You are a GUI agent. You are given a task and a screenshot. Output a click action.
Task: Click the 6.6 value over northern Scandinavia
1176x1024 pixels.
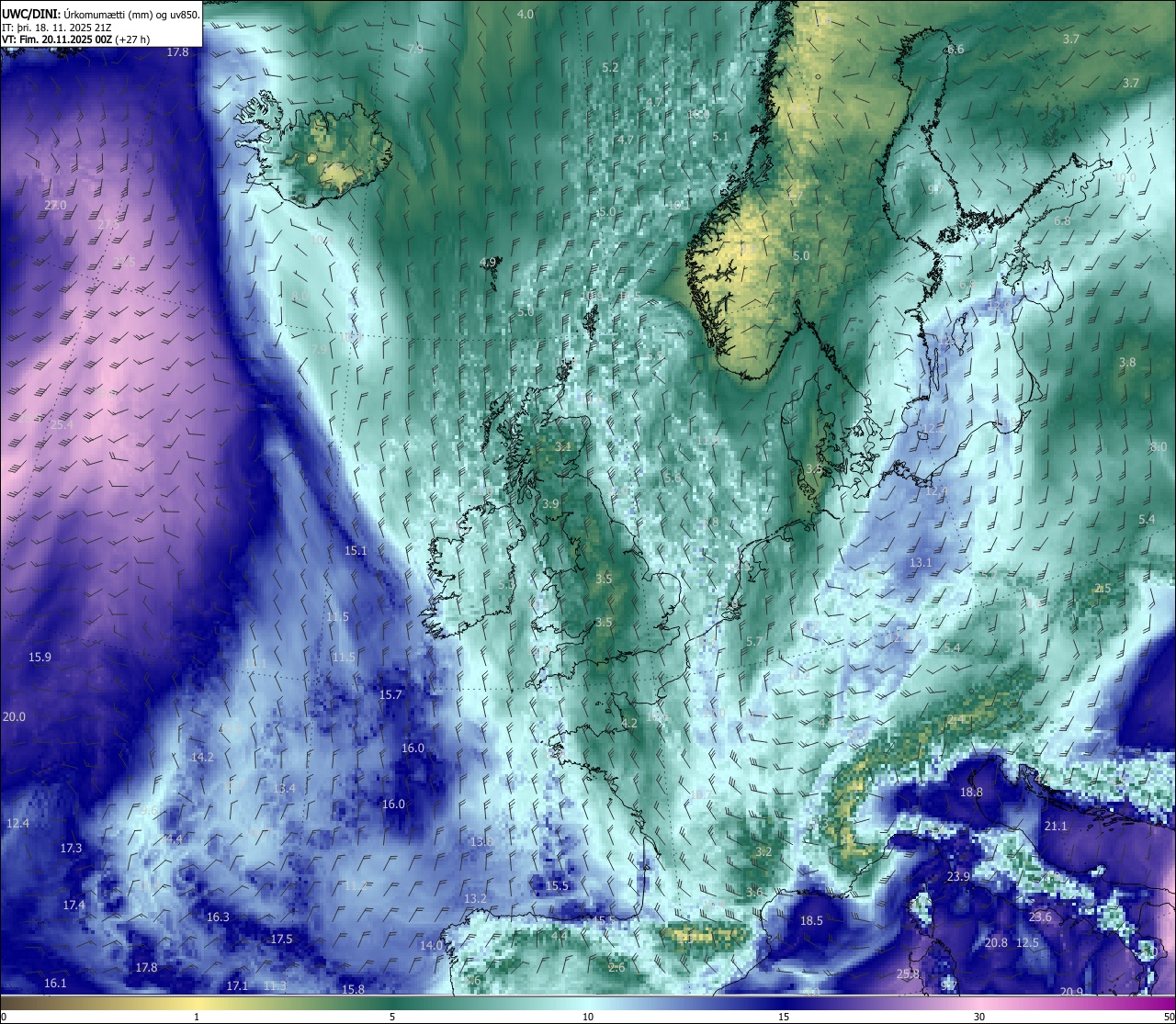click(955, 49)
